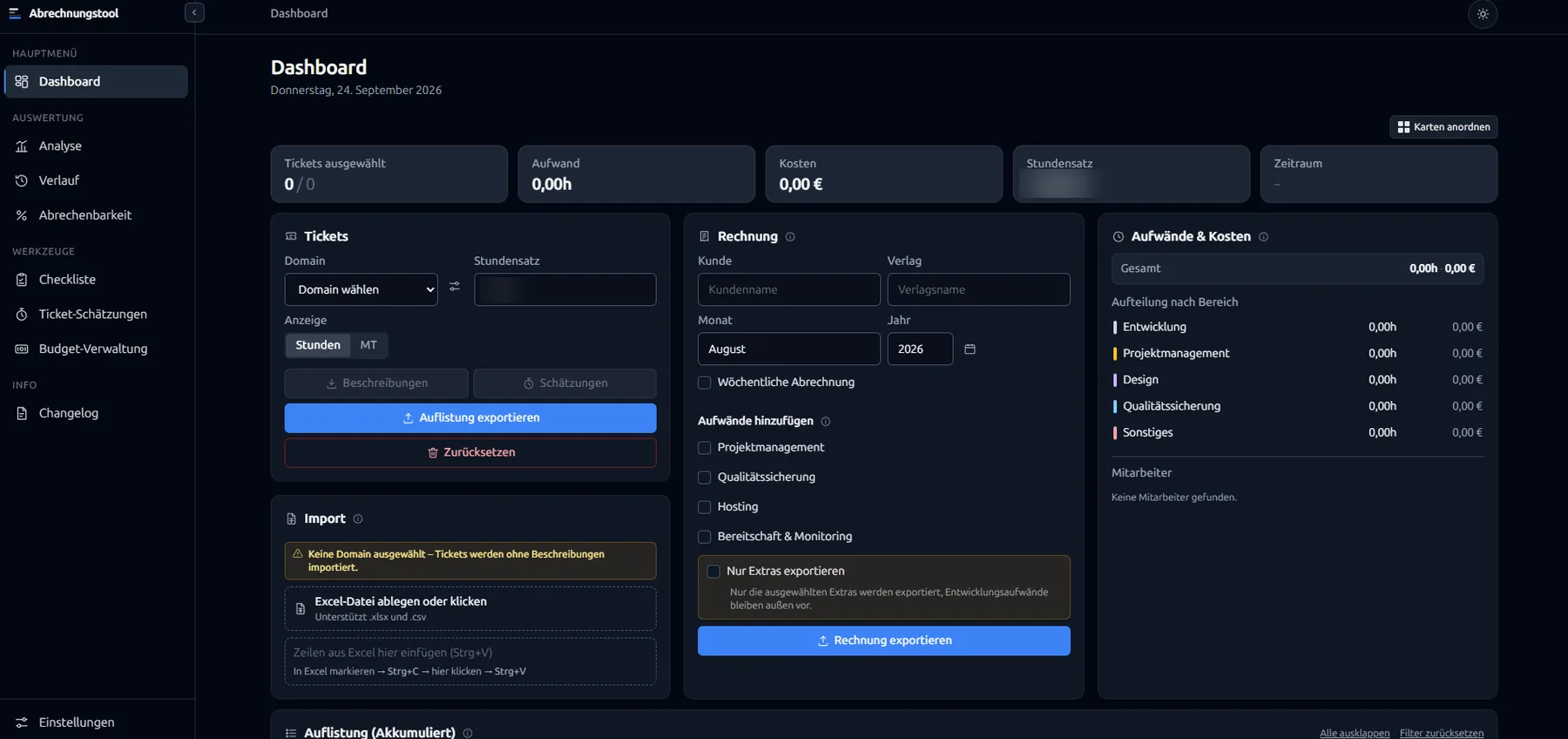Open Abrechenbarkeit in the sidebar
Viewport: 1568px width, 739px height.
pos(96,215)
